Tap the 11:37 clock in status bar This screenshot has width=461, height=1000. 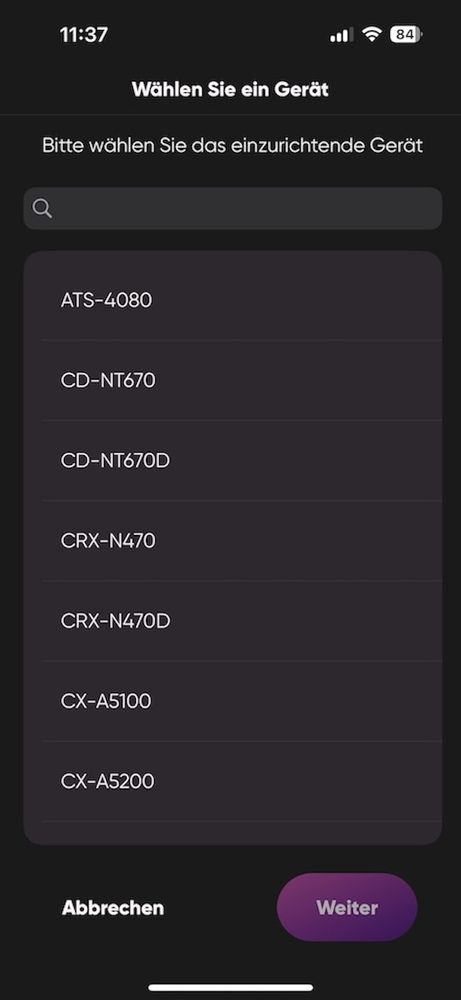84,34
